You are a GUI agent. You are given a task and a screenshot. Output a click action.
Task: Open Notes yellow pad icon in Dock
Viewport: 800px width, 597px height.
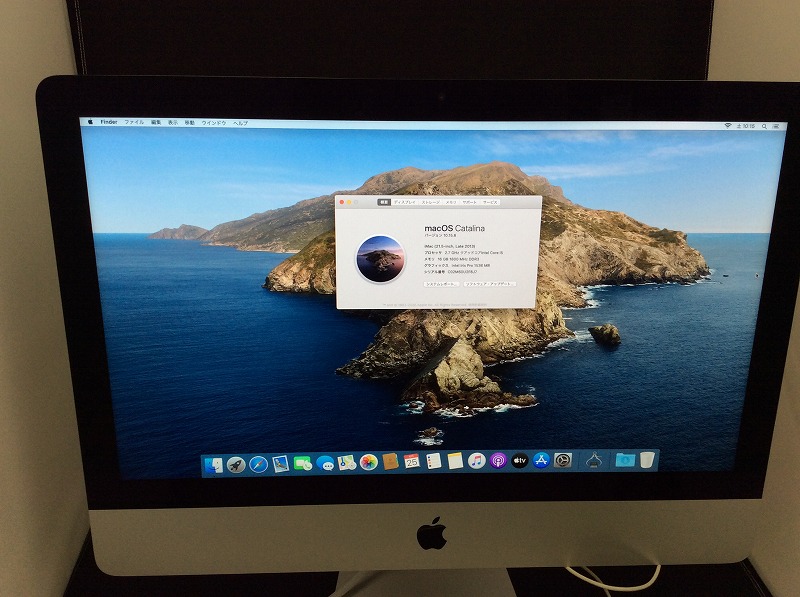tap(455, 461)
